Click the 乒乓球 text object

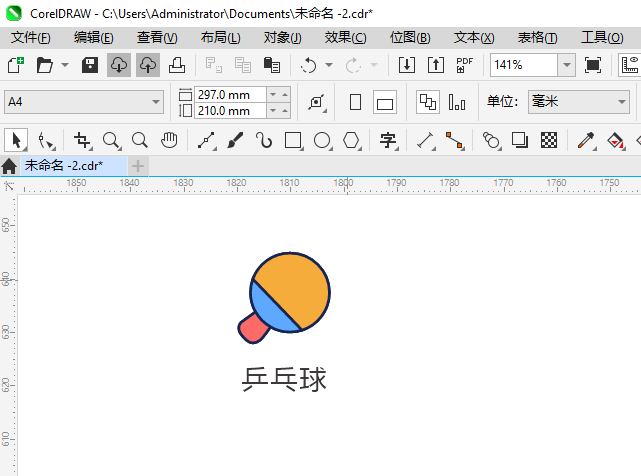[284, 379]
